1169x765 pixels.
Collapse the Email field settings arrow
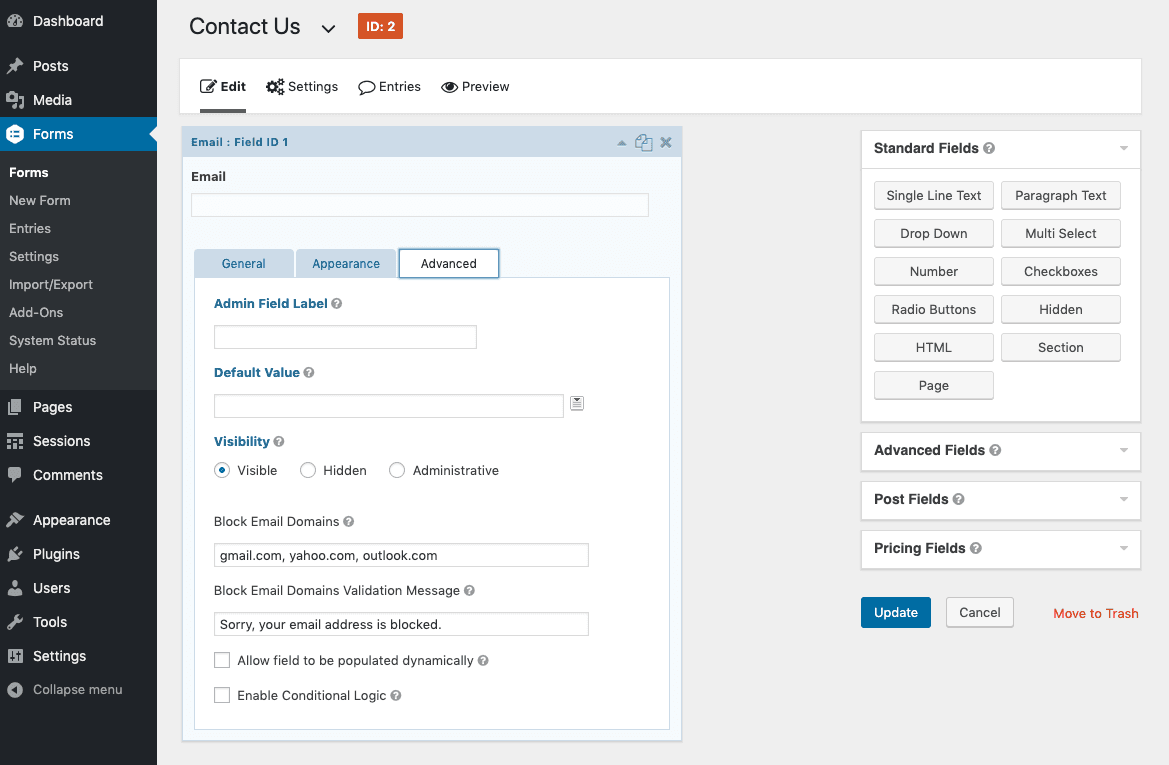(x=622, y=142)
